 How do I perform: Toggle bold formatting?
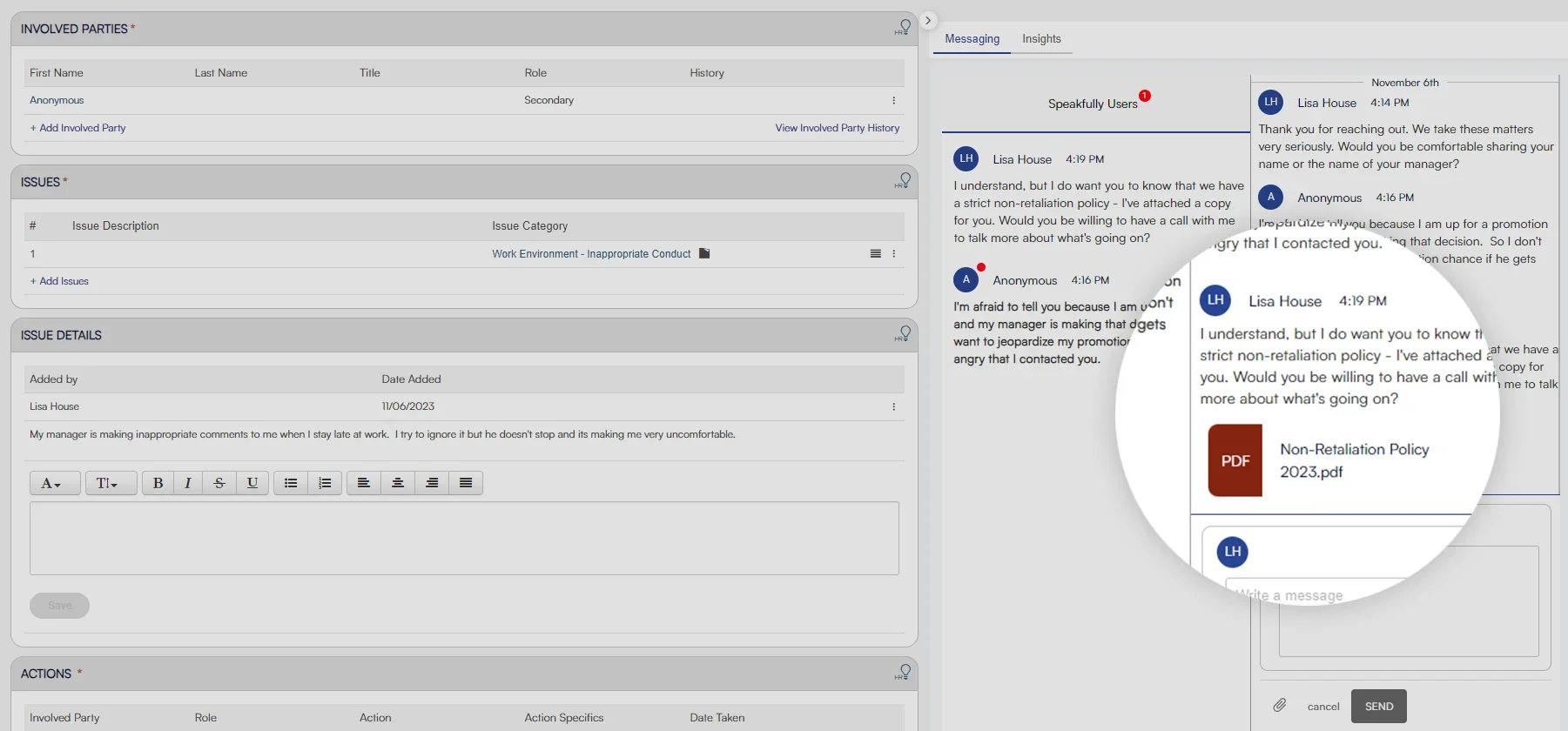click(x=158, y=483)
